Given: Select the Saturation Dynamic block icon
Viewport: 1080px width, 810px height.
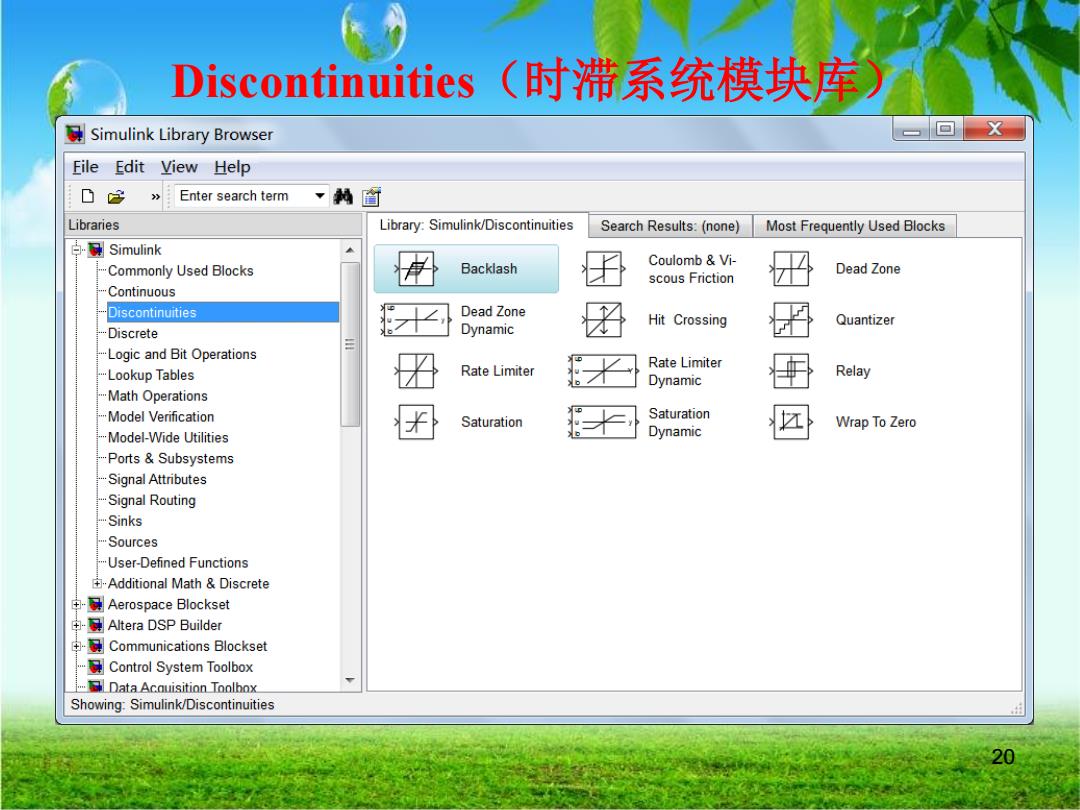Looking at the screenshot, I should [x=603, y=422].
